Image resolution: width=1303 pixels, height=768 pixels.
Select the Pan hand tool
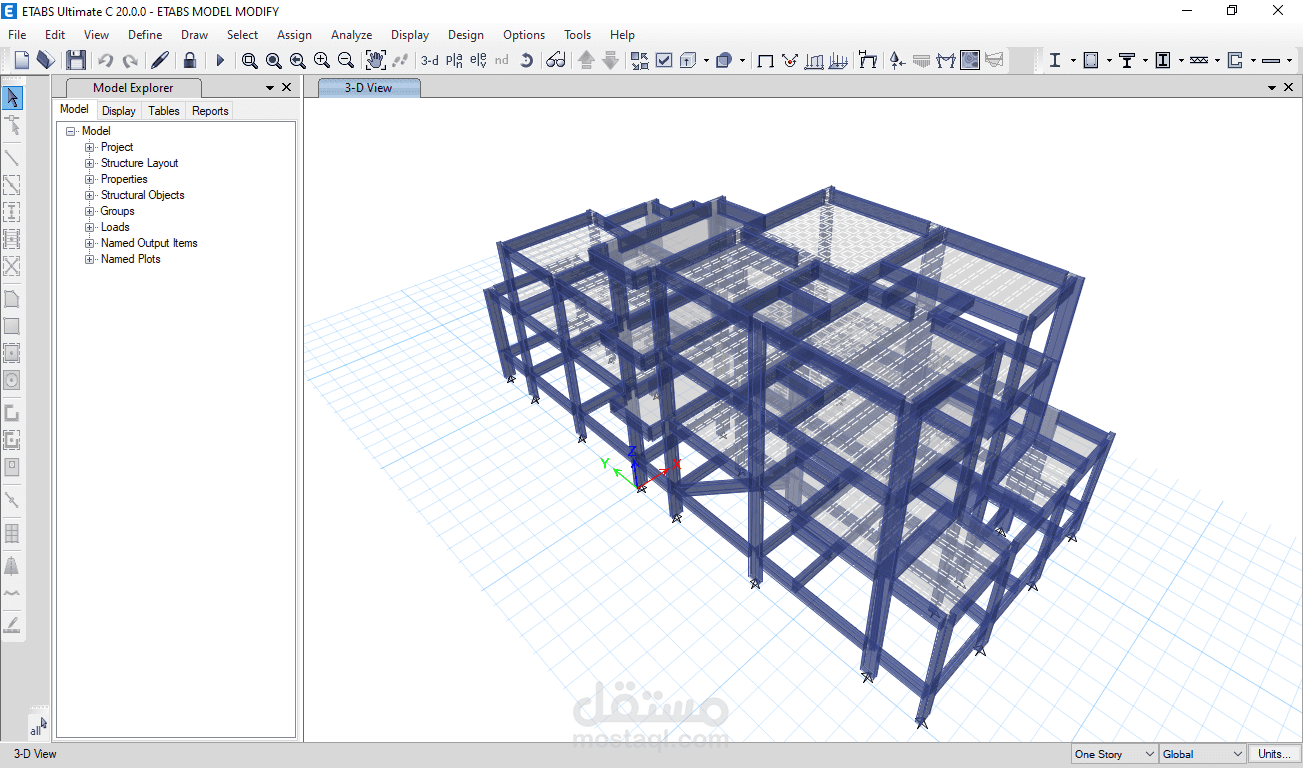click(x=376, y=60)
